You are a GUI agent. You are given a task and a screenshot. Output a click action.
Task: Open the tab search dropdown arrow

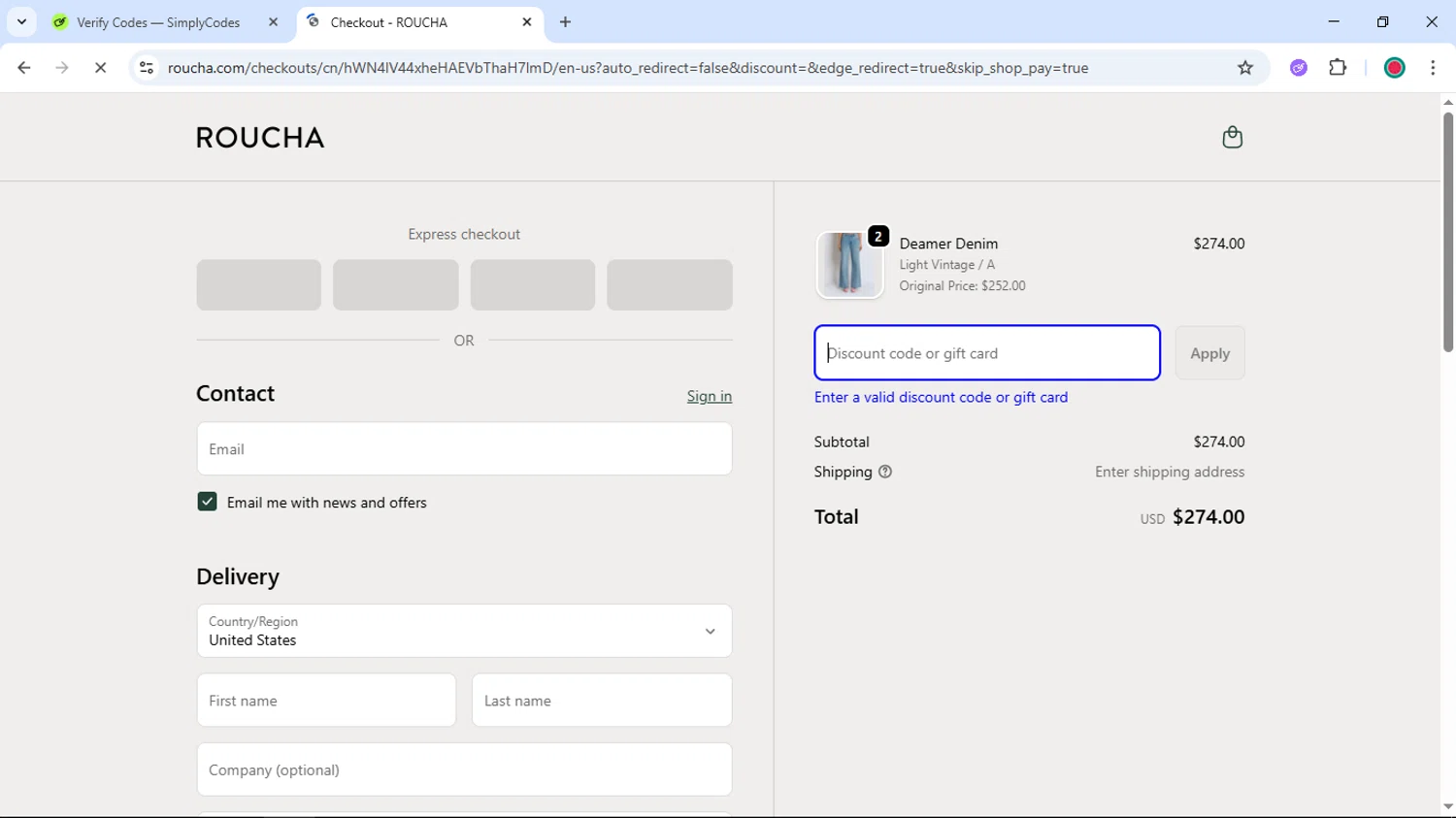tap(21, 22)
